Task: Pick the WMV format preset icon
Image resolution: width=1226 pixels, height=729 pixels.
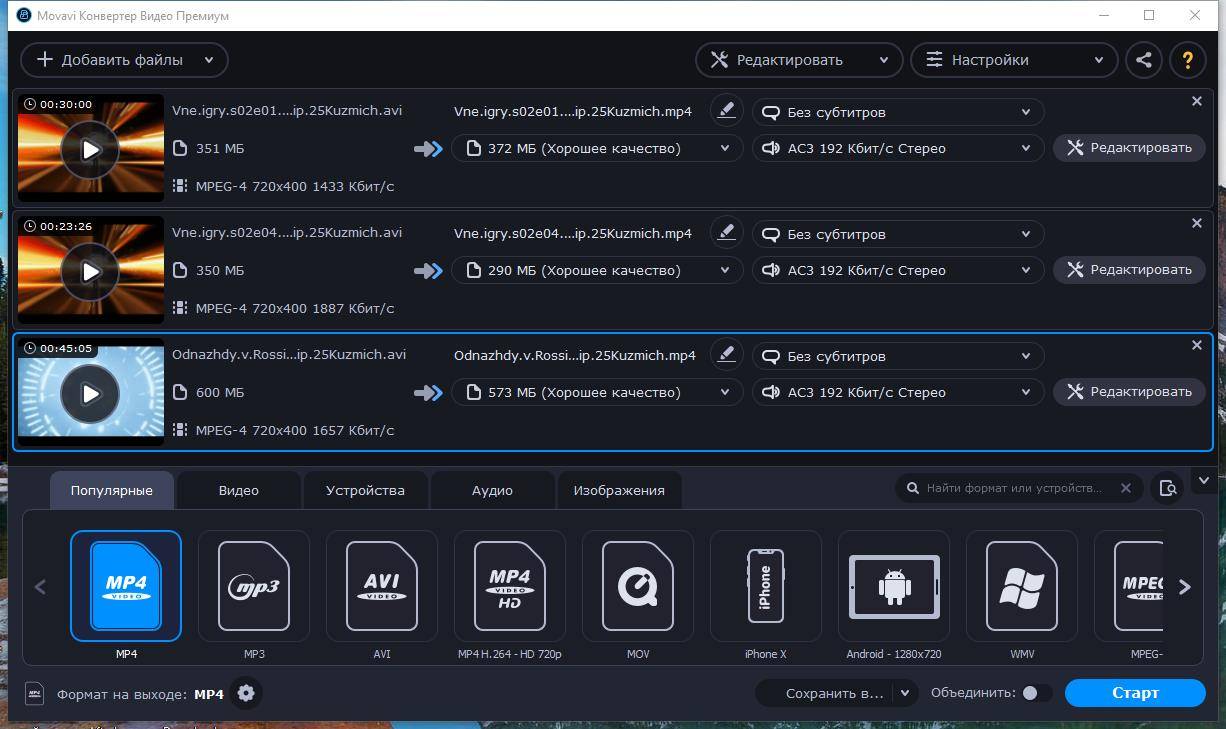Action: (x=1022, y=587)
